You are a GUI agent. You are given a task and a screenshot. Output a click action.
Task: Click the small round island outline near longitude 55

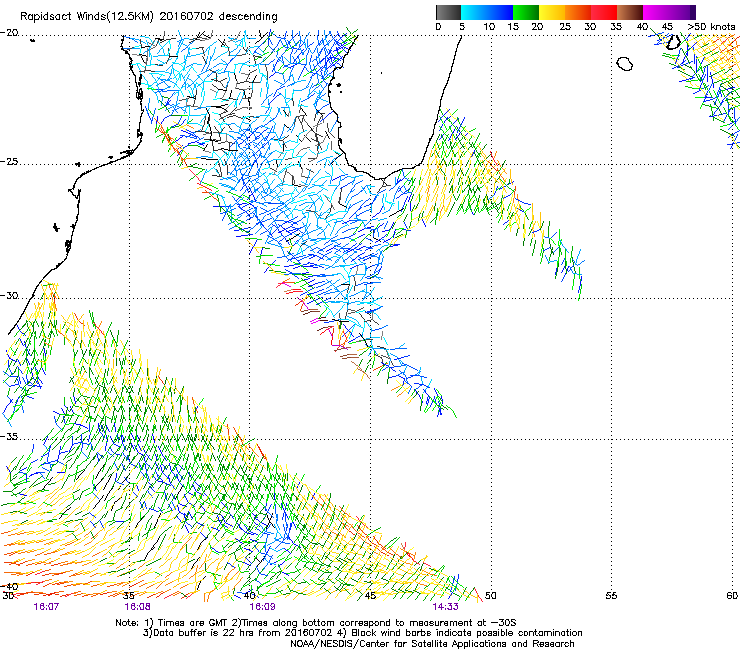[x=624, y=64]
